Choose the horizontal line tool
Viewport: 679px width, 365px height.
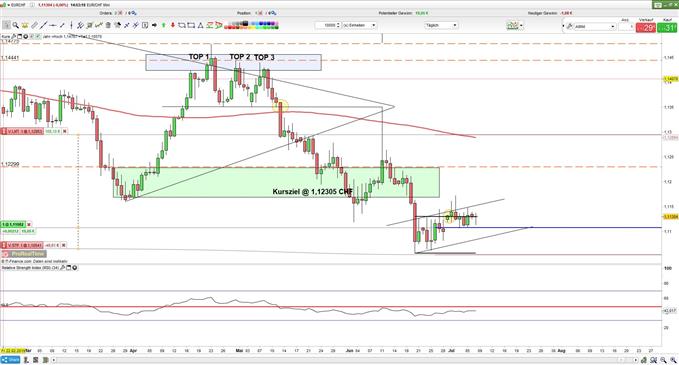click(x=53, y=26)
